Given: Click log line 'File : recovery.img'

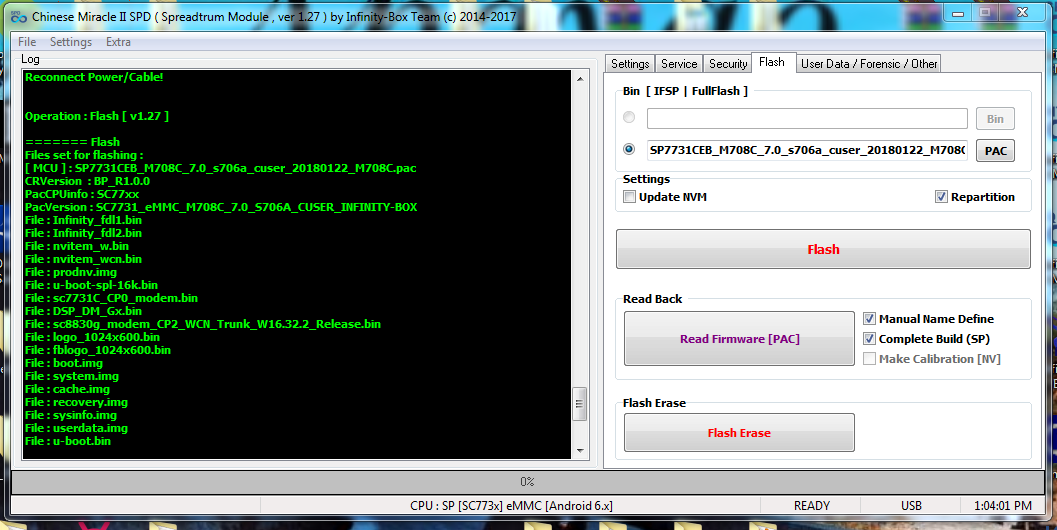Looking at the screenshot, I should point(76,402).
